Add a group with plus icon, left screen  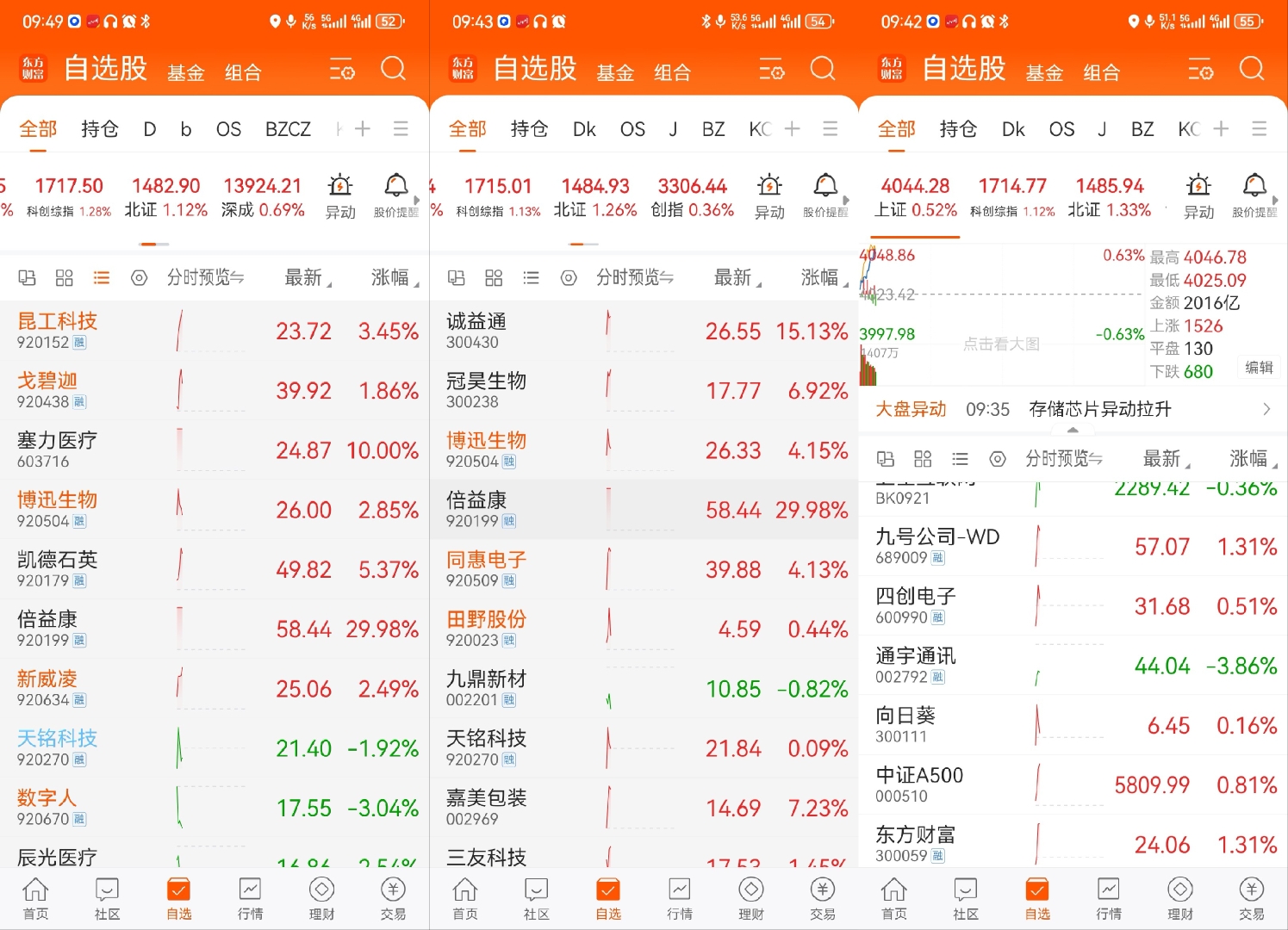point(363,129)
